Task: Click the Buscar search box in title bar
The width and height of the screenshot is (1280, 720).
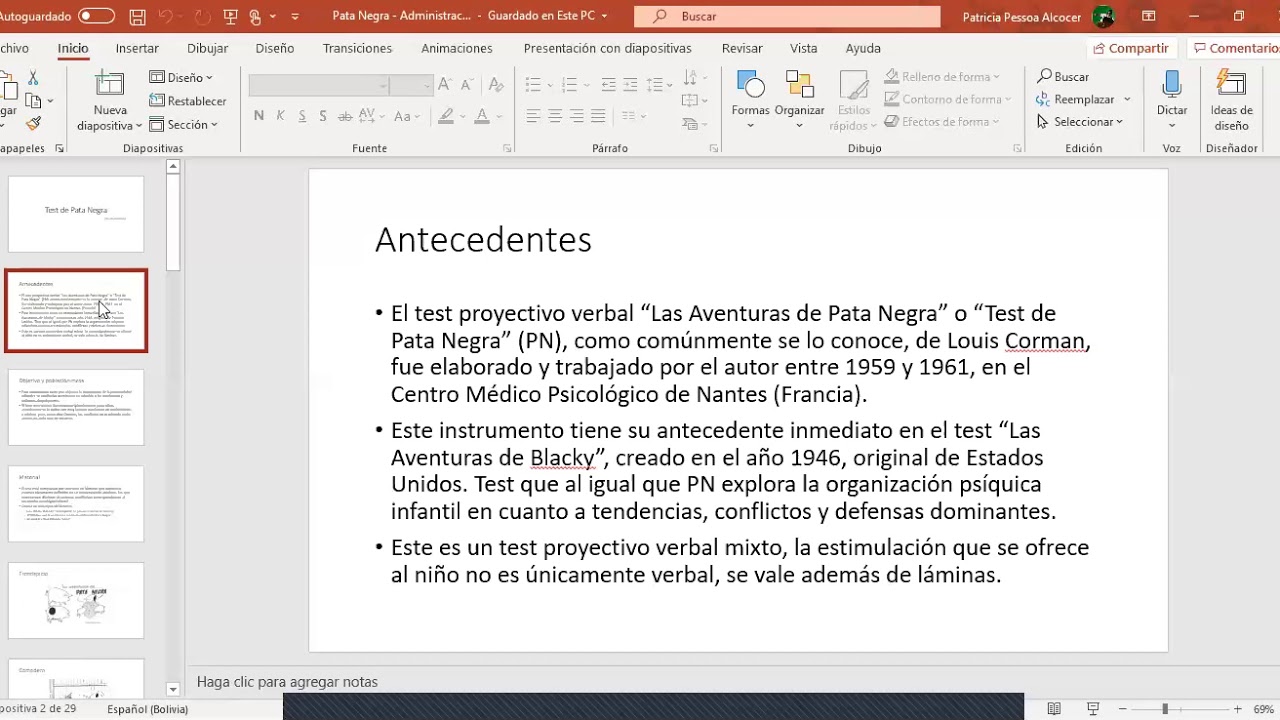Action: 787,17
